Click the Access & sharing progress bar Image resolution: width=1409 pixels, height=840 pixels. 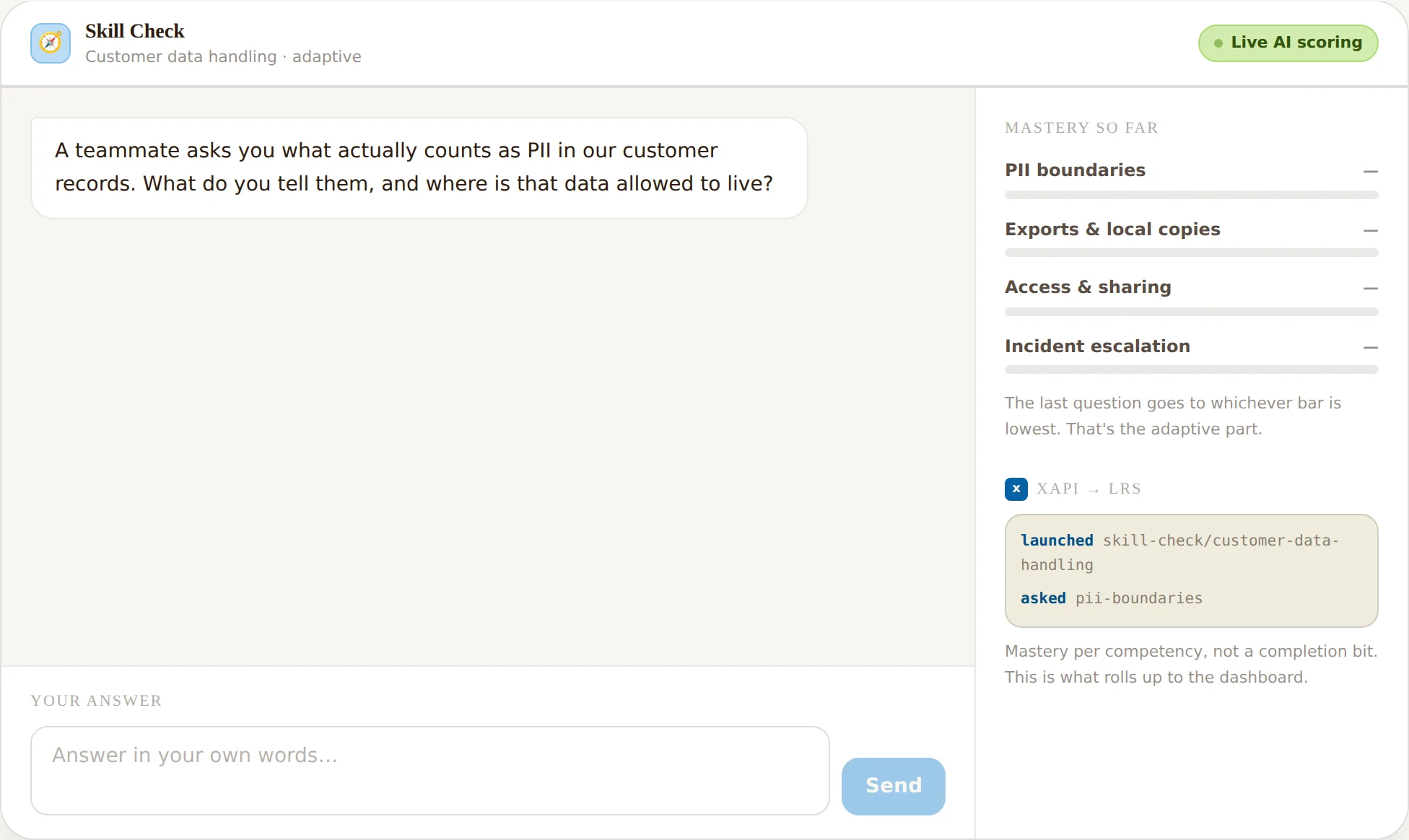pos(1192,312)
